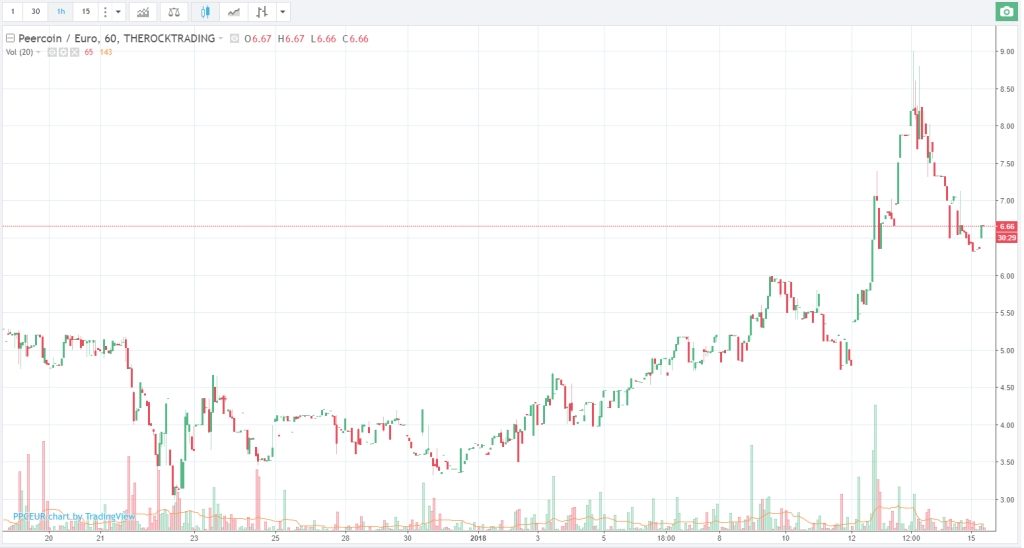Image resolution: width=1024 pixels, height=548 pixels.
Task: Open the Indicators chart icon
Action: 142,12
